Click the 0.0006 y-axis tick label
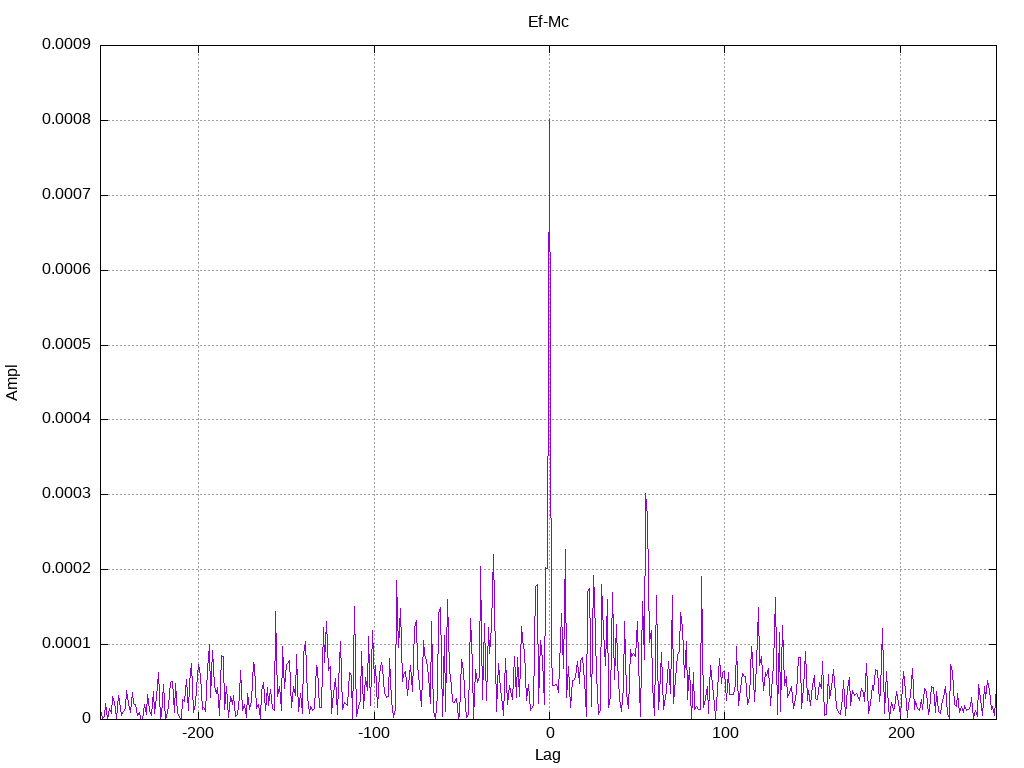The width and height of the screenshot is (1024, 768). point(67,270)
